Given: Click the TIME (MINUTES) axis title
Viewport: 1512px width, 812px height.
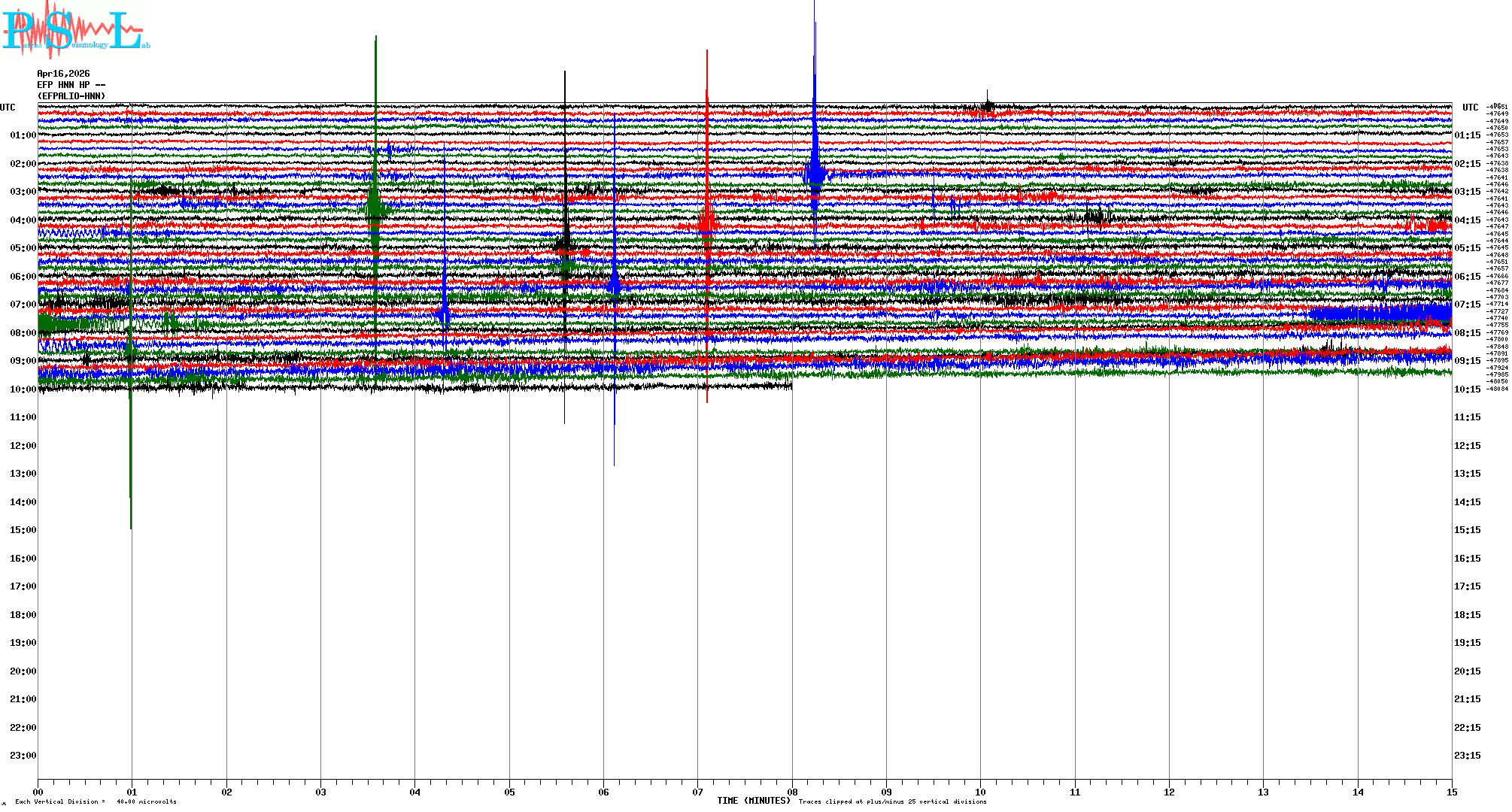Looking at the screenshot, I should (753, 801).
